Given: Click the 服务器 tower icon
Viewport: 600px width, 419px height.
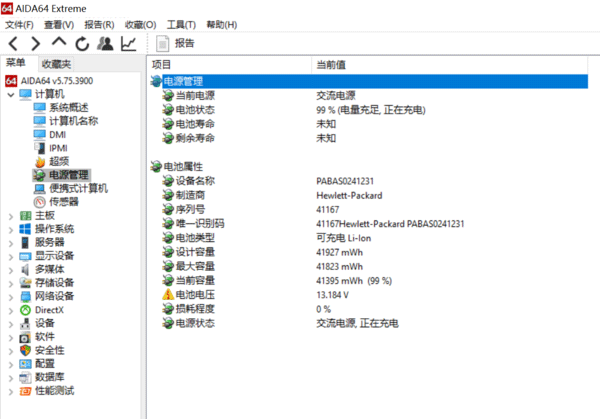Looking at the screenshot, I should (25, 243).
